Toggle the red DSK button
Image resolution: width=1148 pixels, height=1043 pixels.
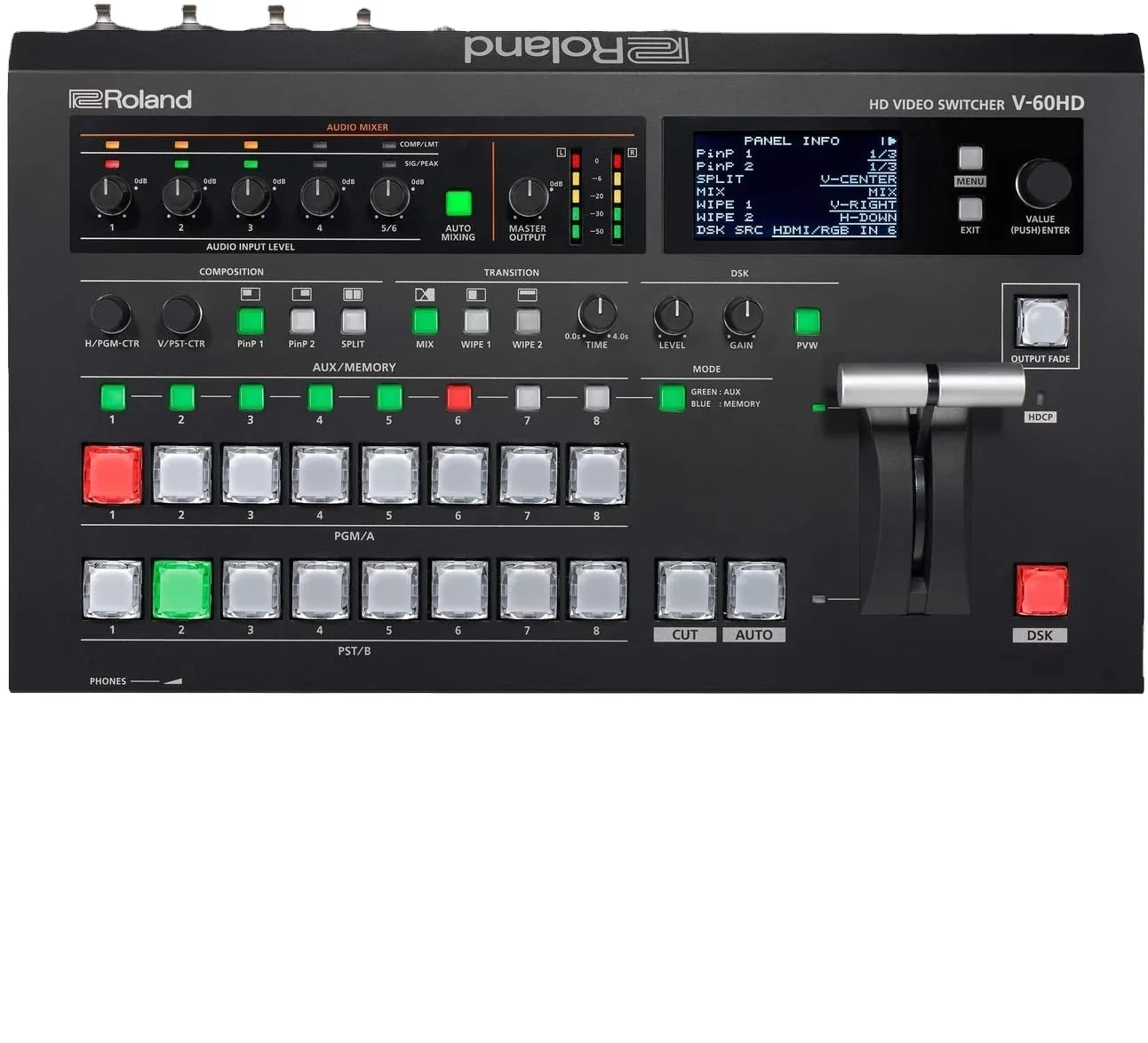pos(1041,591)
